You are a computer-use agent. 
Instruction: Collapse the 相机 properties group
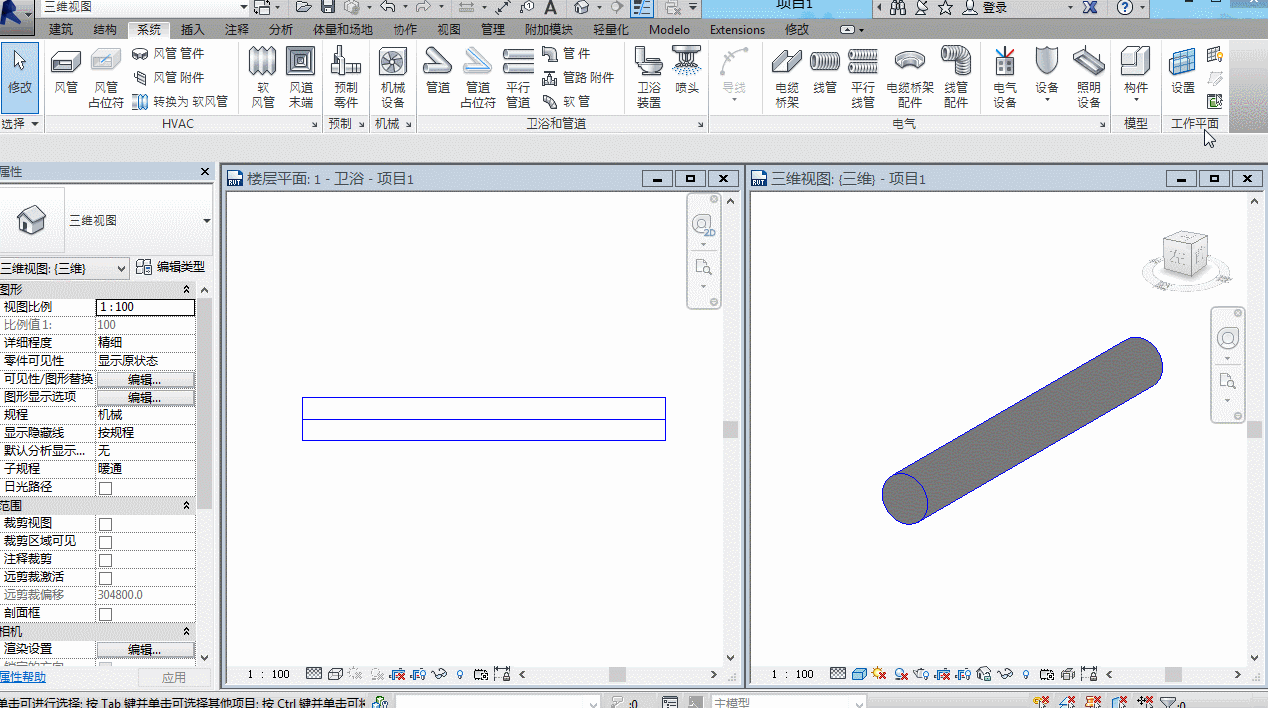click(186, 632)
